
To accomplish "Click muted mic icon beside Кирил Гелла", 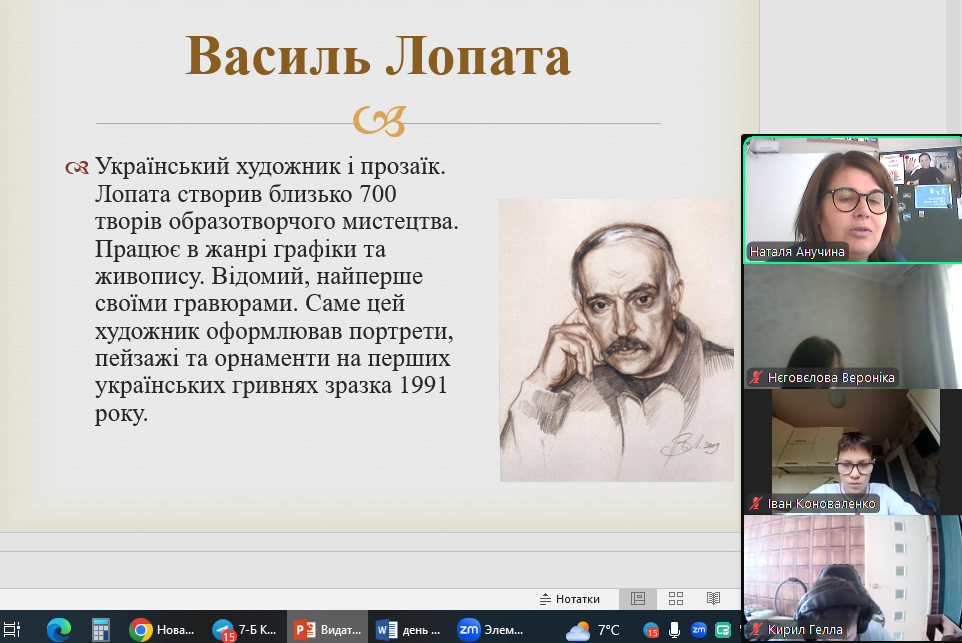I will tap(756, 630).
